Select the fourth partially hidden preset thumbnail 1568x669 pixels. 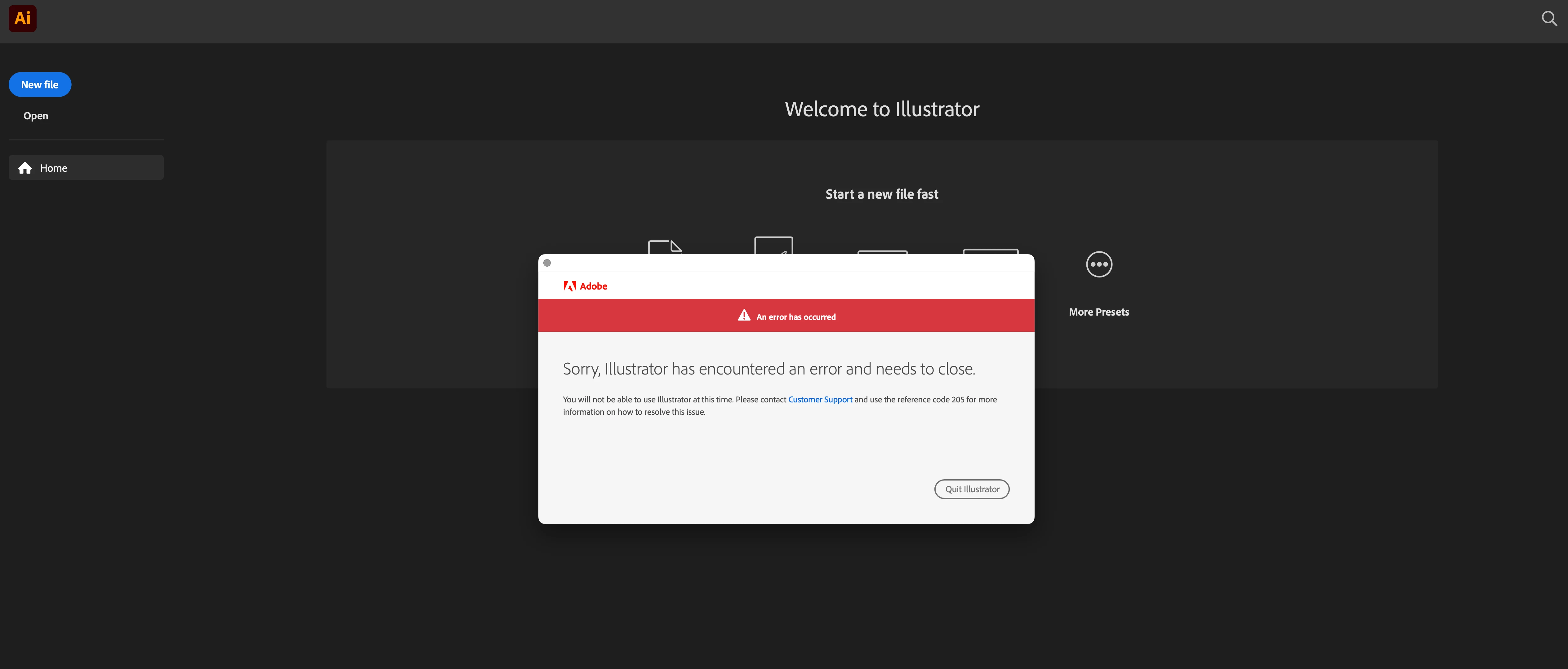coord(990,251)
